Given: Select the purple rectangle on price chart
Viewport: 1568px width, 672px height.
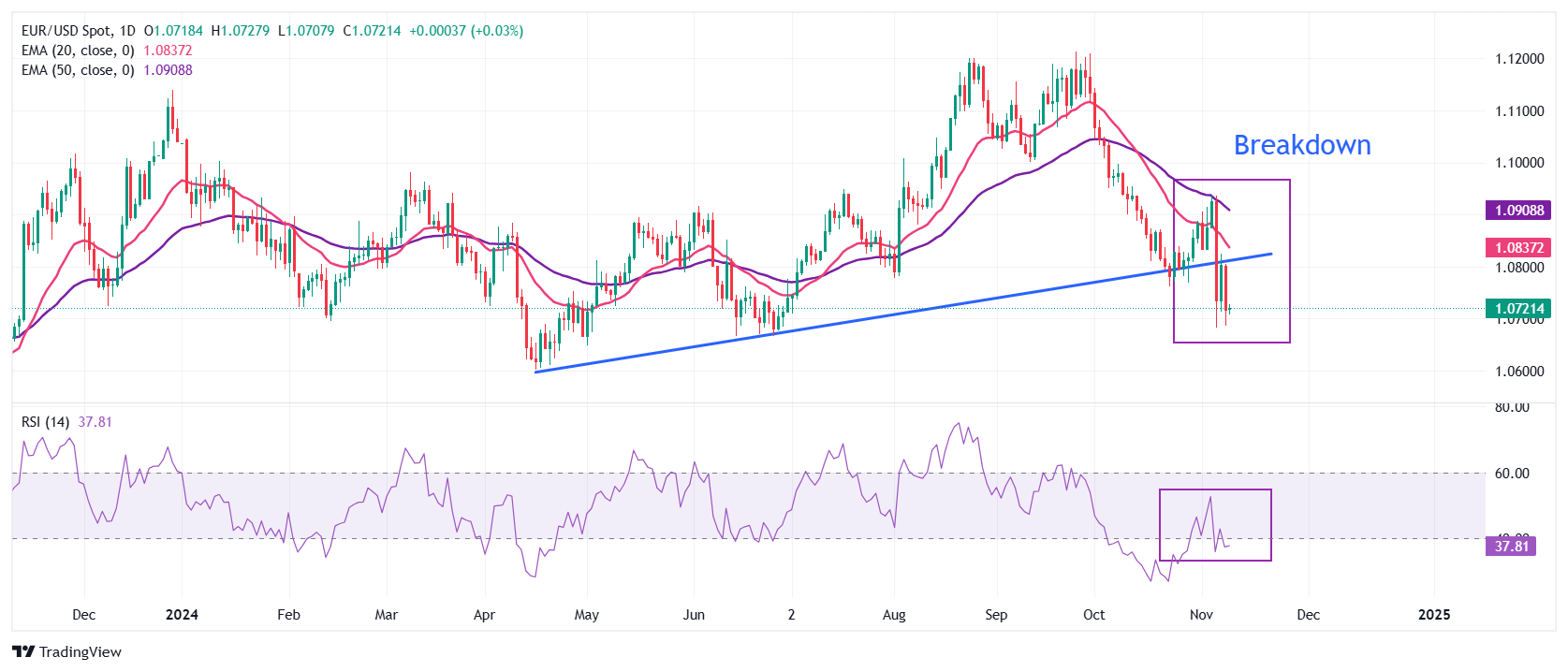Looking at the screenshot, I should coord(1290,262).
